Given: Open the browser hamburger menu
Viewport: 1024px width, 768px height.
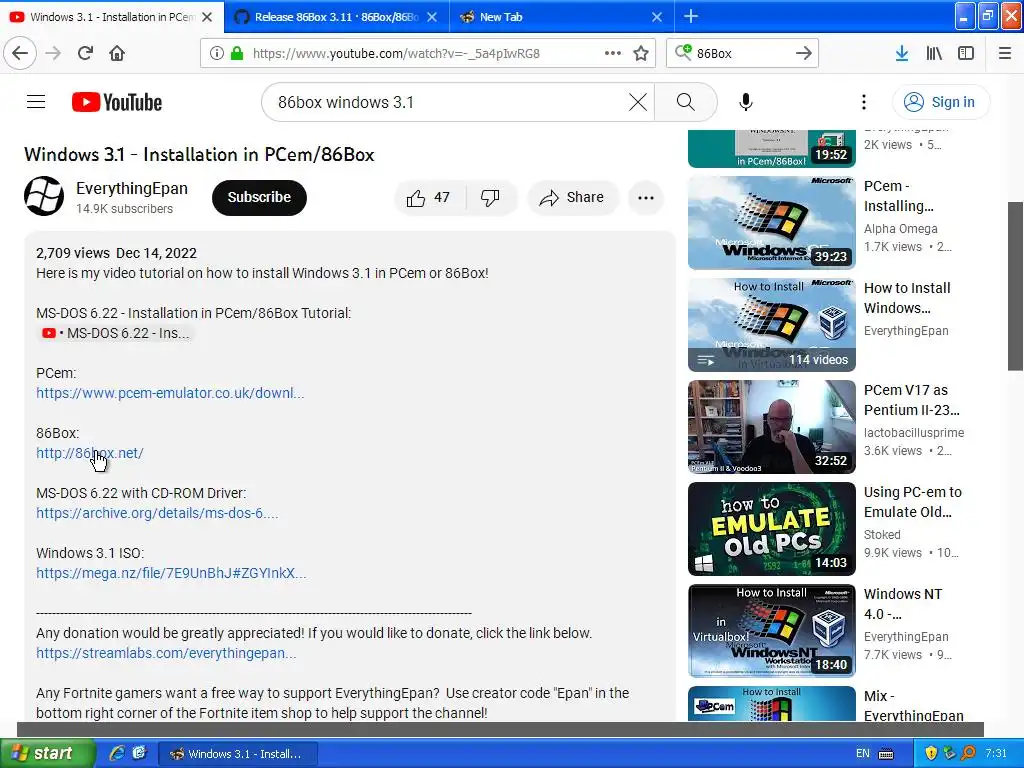Looking at the screenshot, I should (x=1005, y=53).
